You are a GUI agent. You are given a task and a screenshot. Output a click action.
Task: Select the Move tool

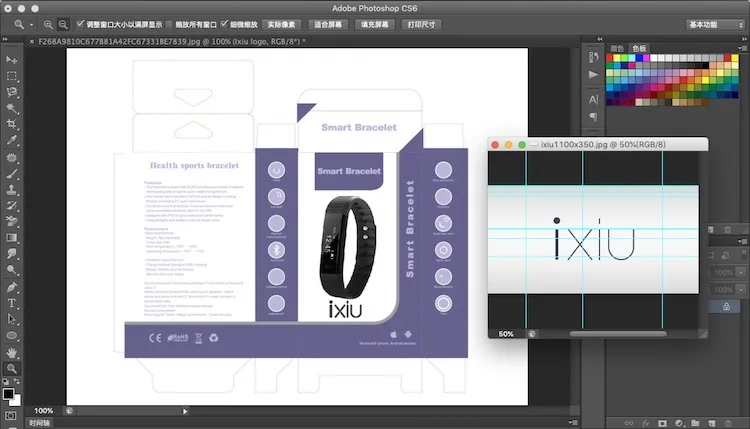point(12,59)
